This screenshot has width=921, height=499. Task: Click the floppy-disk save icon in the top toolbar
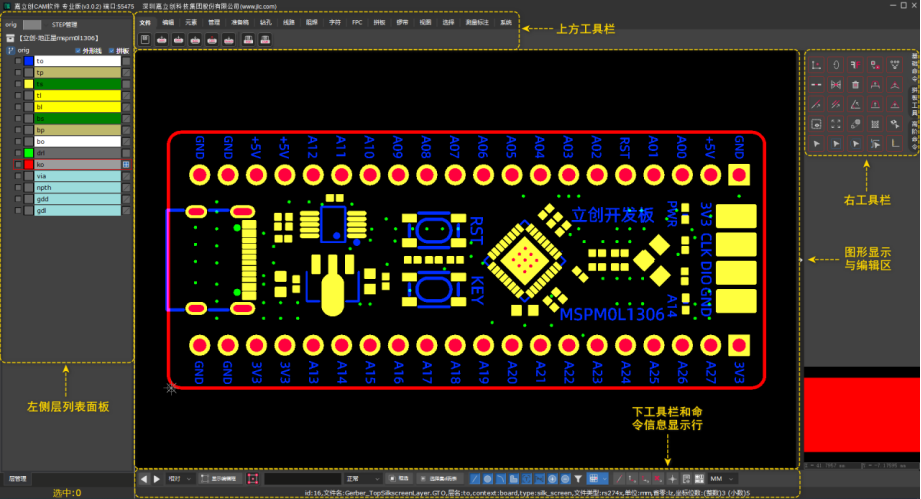click(x=145, y=39)
